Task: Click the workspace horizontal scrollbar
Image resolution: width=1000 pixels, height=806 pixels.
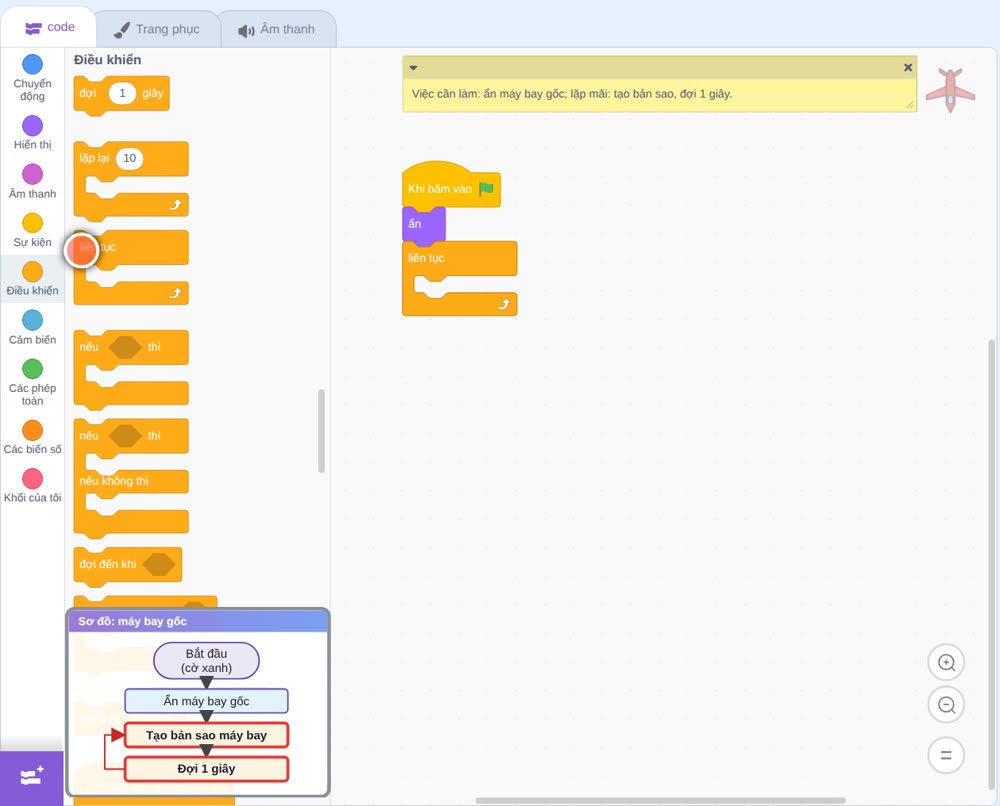Action: [x=661, y=800]
